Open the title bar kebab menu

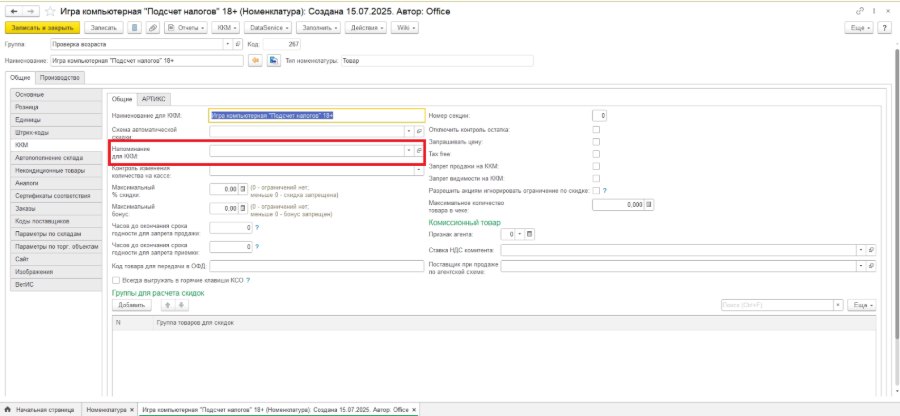pos(874,11)
